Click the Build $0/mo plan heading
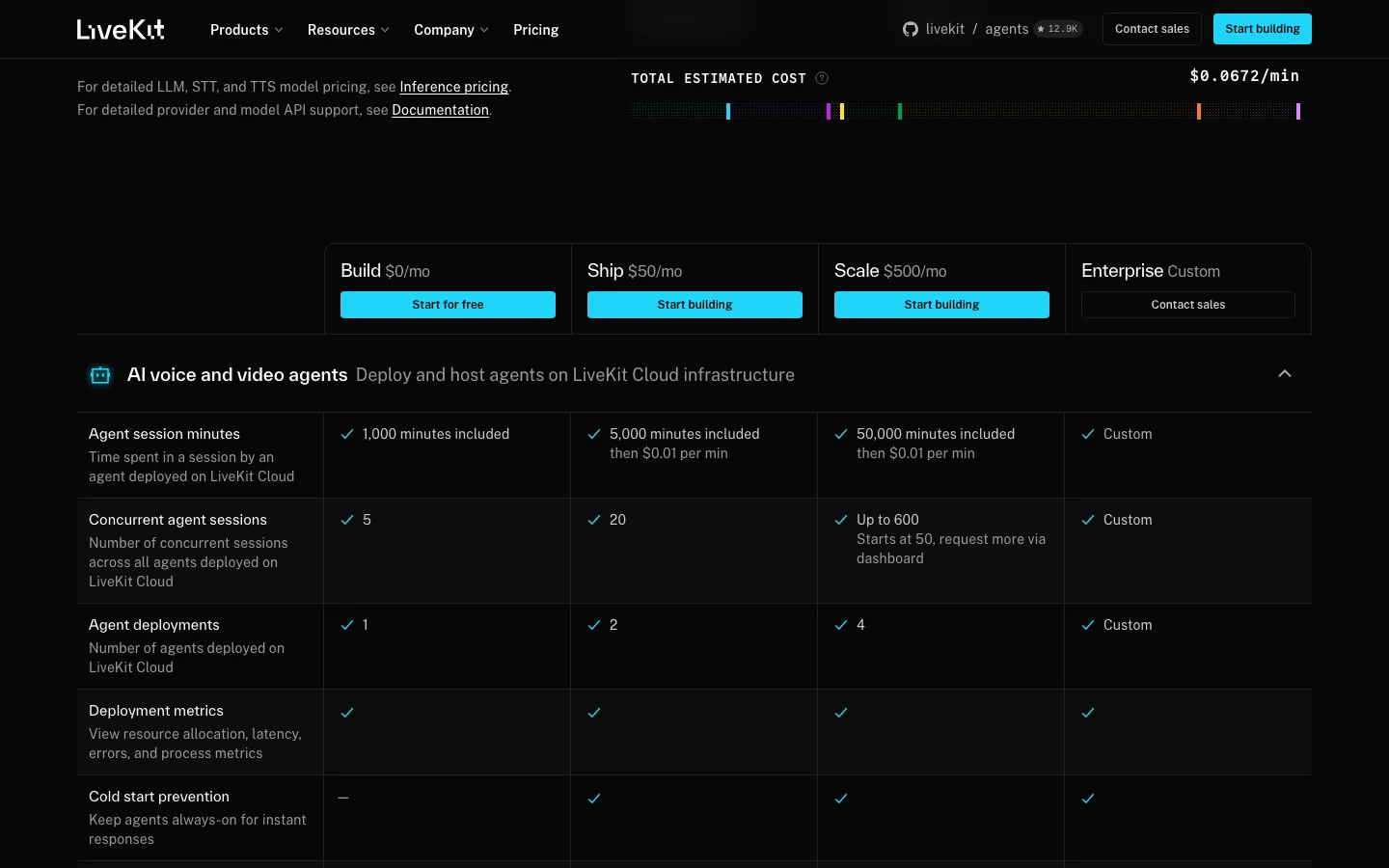Viewport: 1389px width, 868px height. click(385, 271)
